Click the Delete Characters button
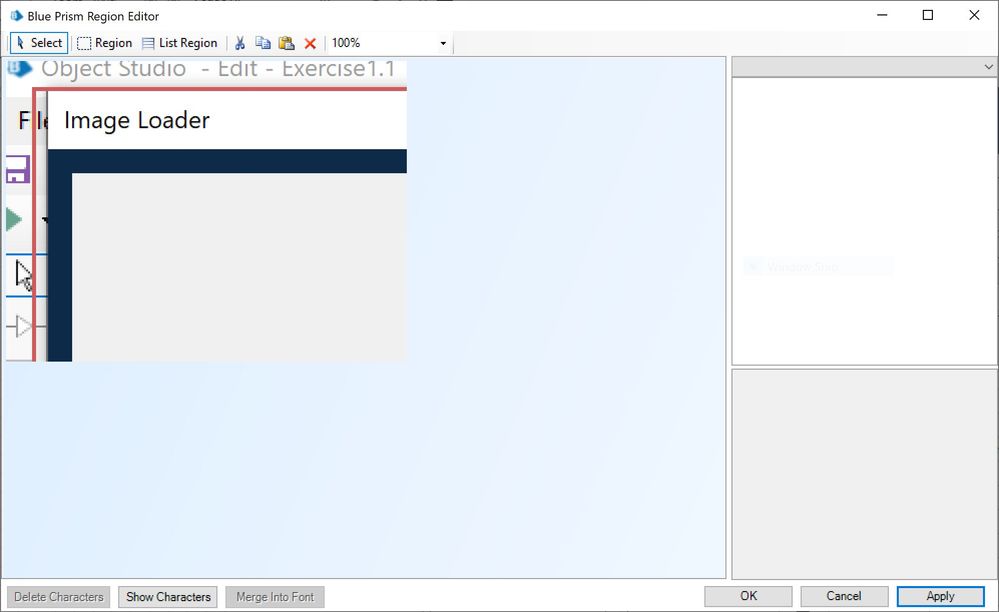 (x=59, y=597)
